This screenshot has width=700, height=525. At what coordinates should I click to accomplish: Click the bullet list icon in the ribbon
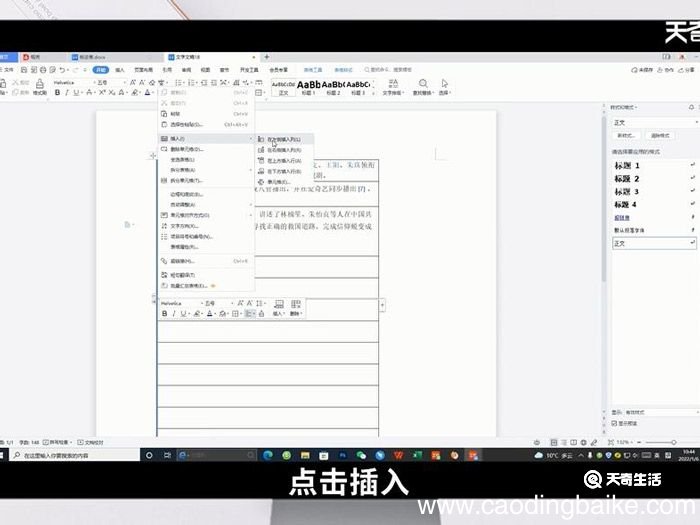[x=179, y=83]
